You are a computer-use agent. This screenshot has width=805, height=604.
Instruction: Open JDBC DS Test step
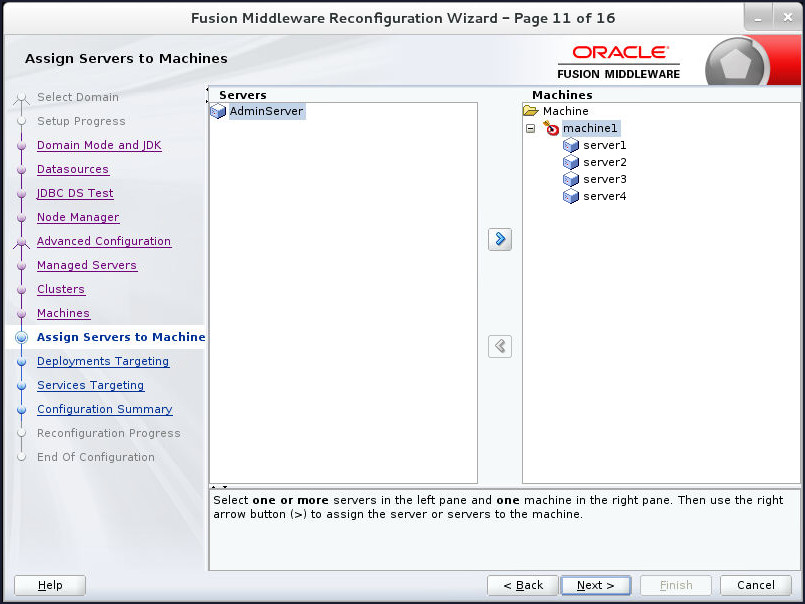(75, 193)
